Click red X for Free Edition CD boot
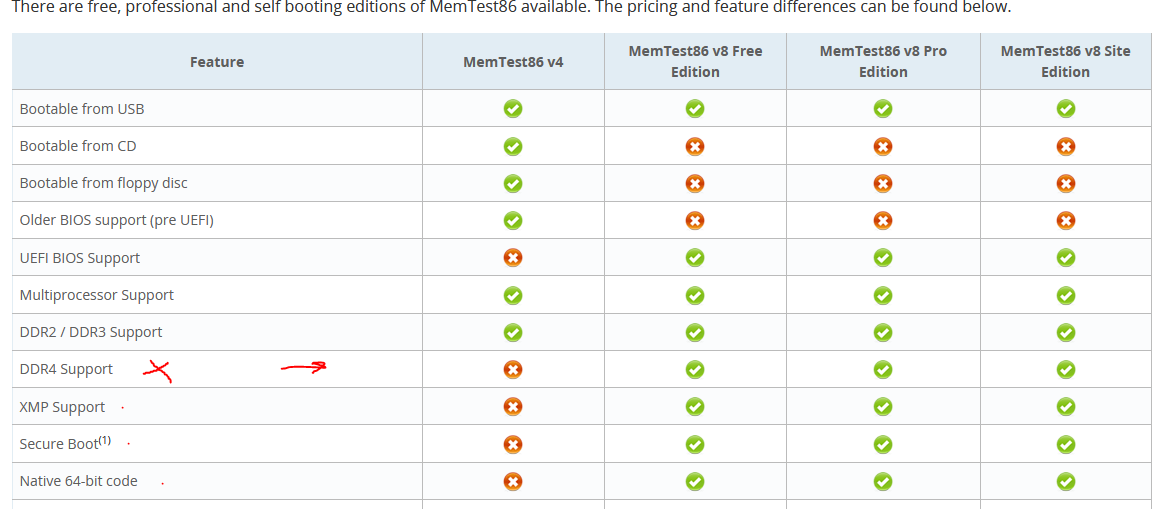This screenshot has height=509, width=1169. coord(695,146)
